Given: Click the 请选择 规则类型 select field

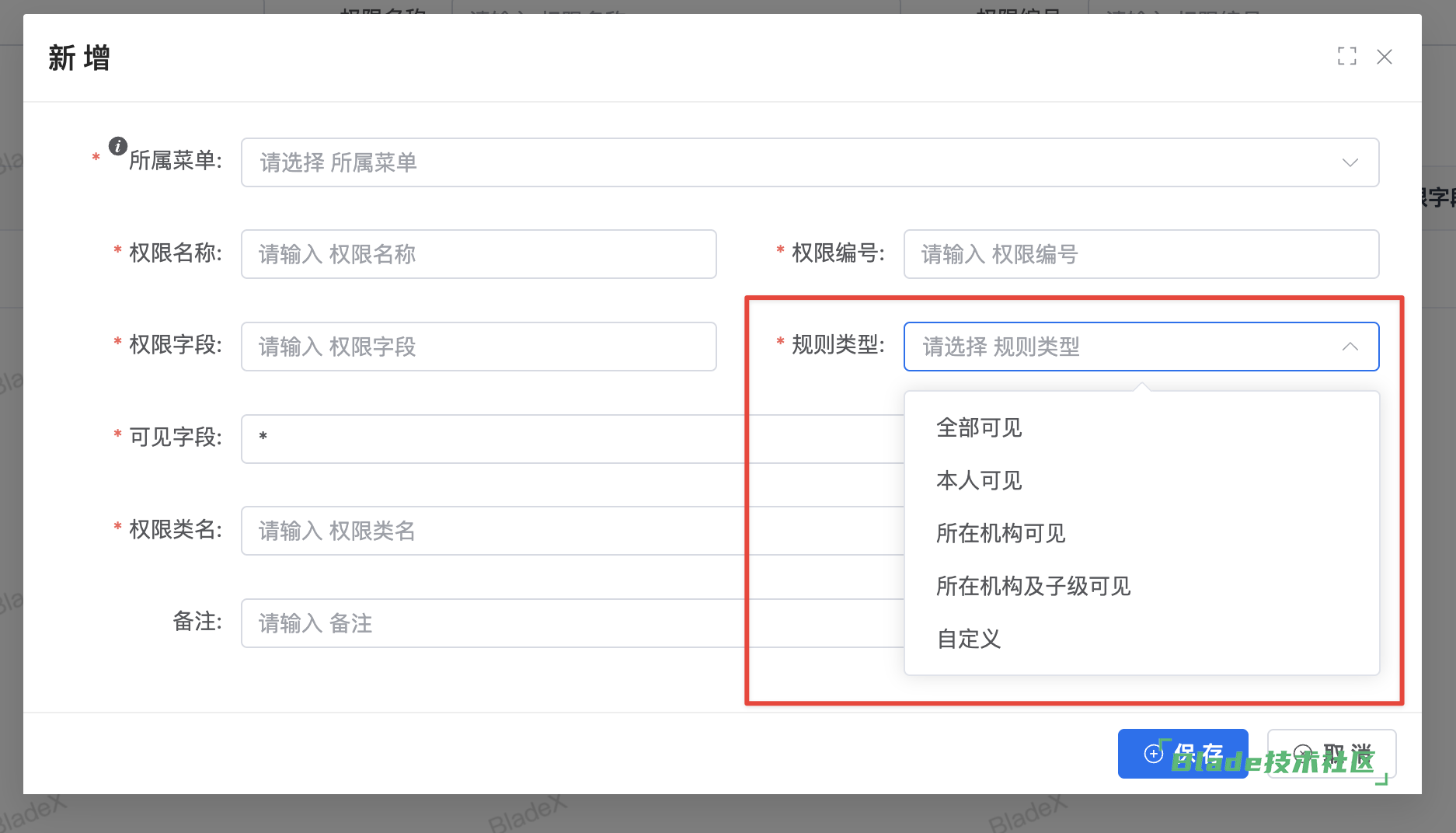Looking at the screenshot, I should coord(1119,347).
